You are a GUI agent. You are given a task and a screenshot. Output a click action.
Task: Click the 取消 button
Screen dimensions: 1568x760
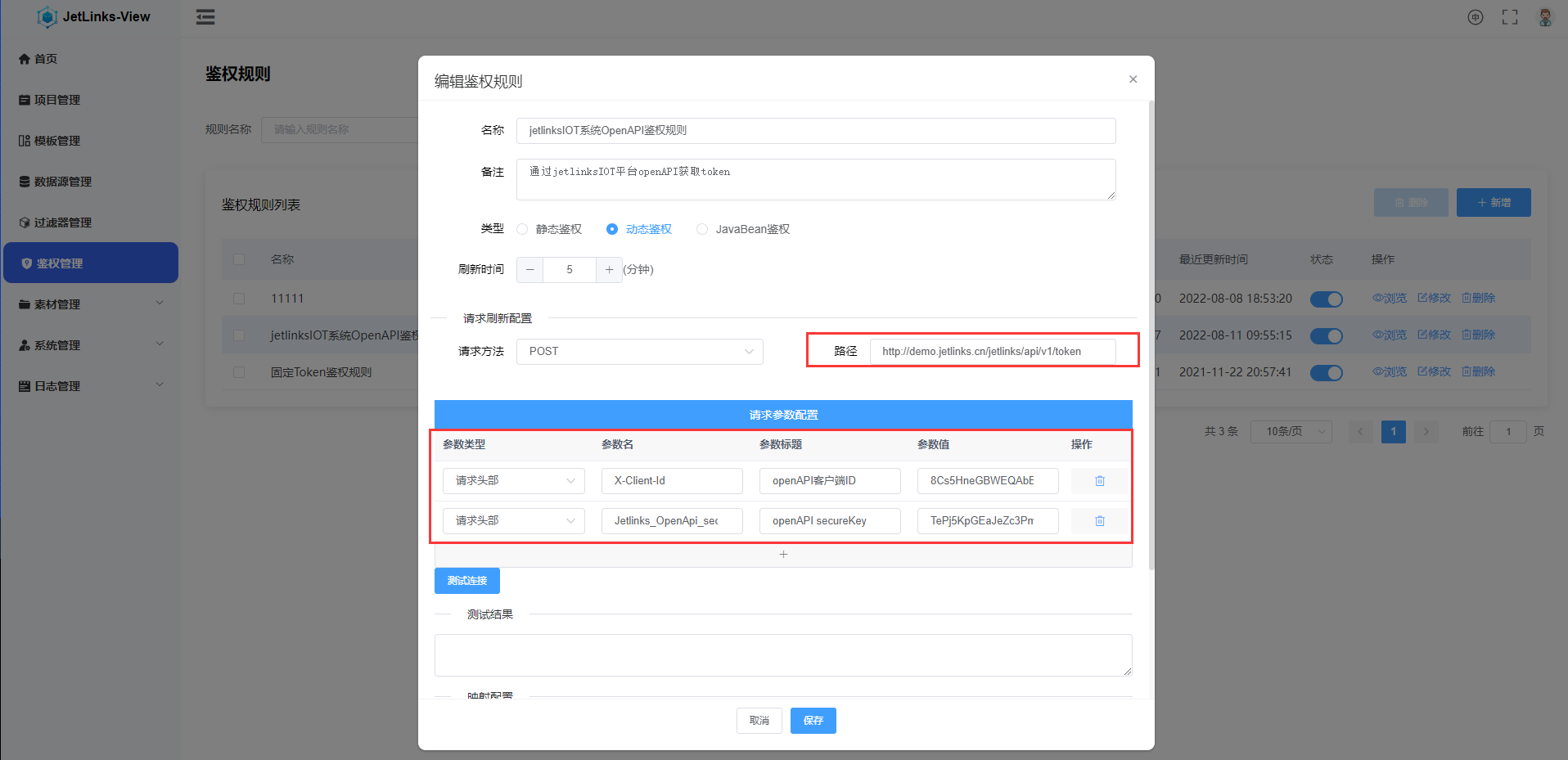[759, 721]
